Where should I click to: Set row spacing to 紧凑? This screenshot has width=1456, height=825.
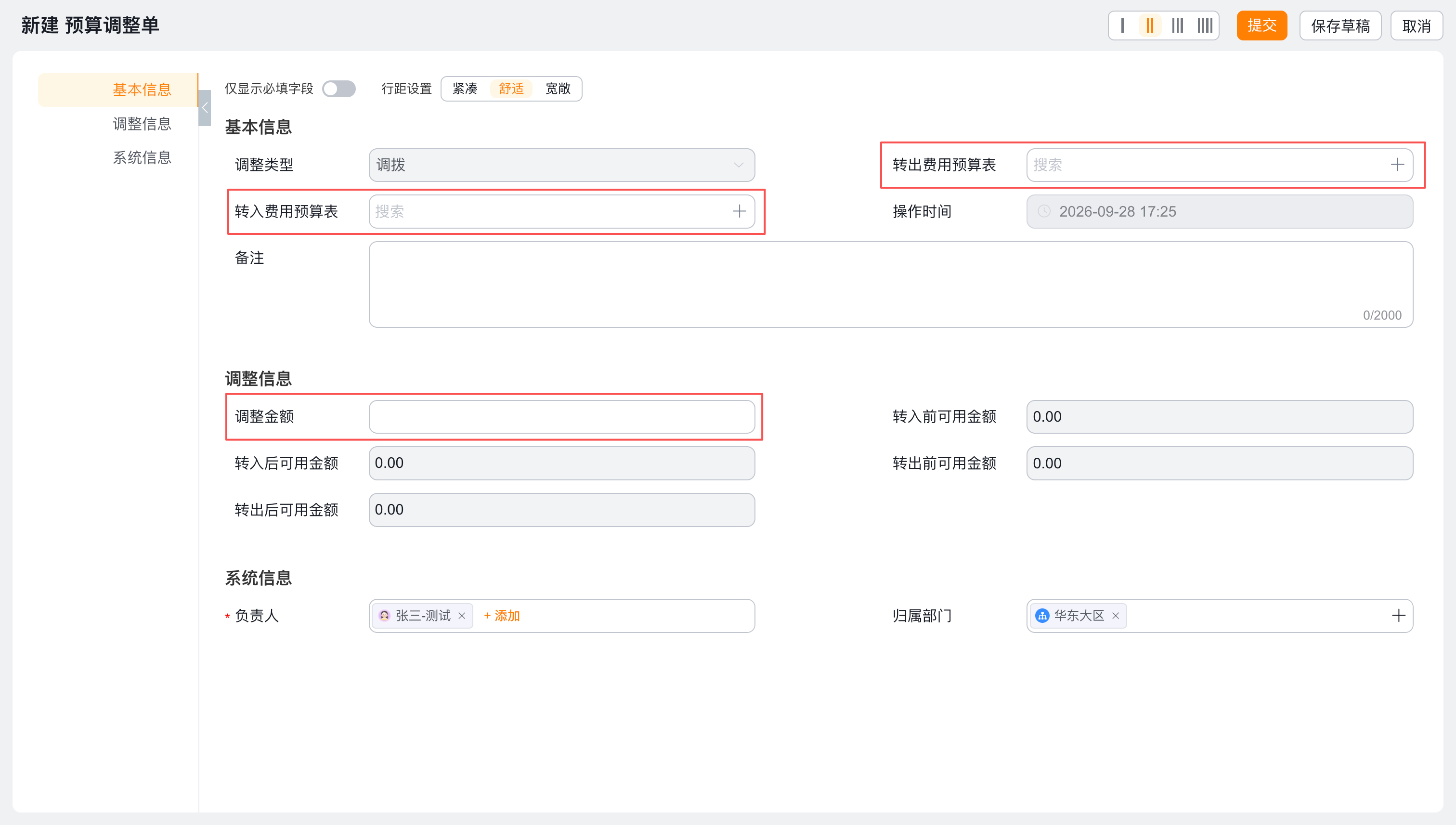click(x=465, y=89)
